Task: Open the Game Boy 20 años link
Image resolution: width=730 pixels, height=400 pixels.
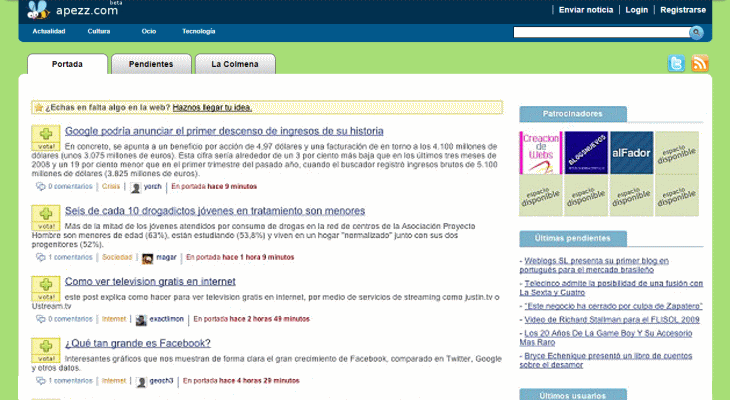Action: point(606,338)
